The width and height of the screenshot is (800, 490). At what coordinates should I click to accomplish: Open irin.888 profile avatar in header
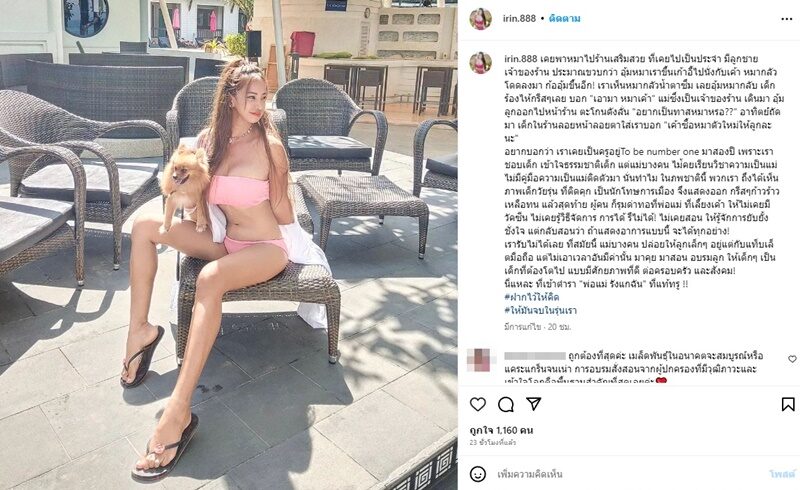pyautogui.click(x=480, y=19)
